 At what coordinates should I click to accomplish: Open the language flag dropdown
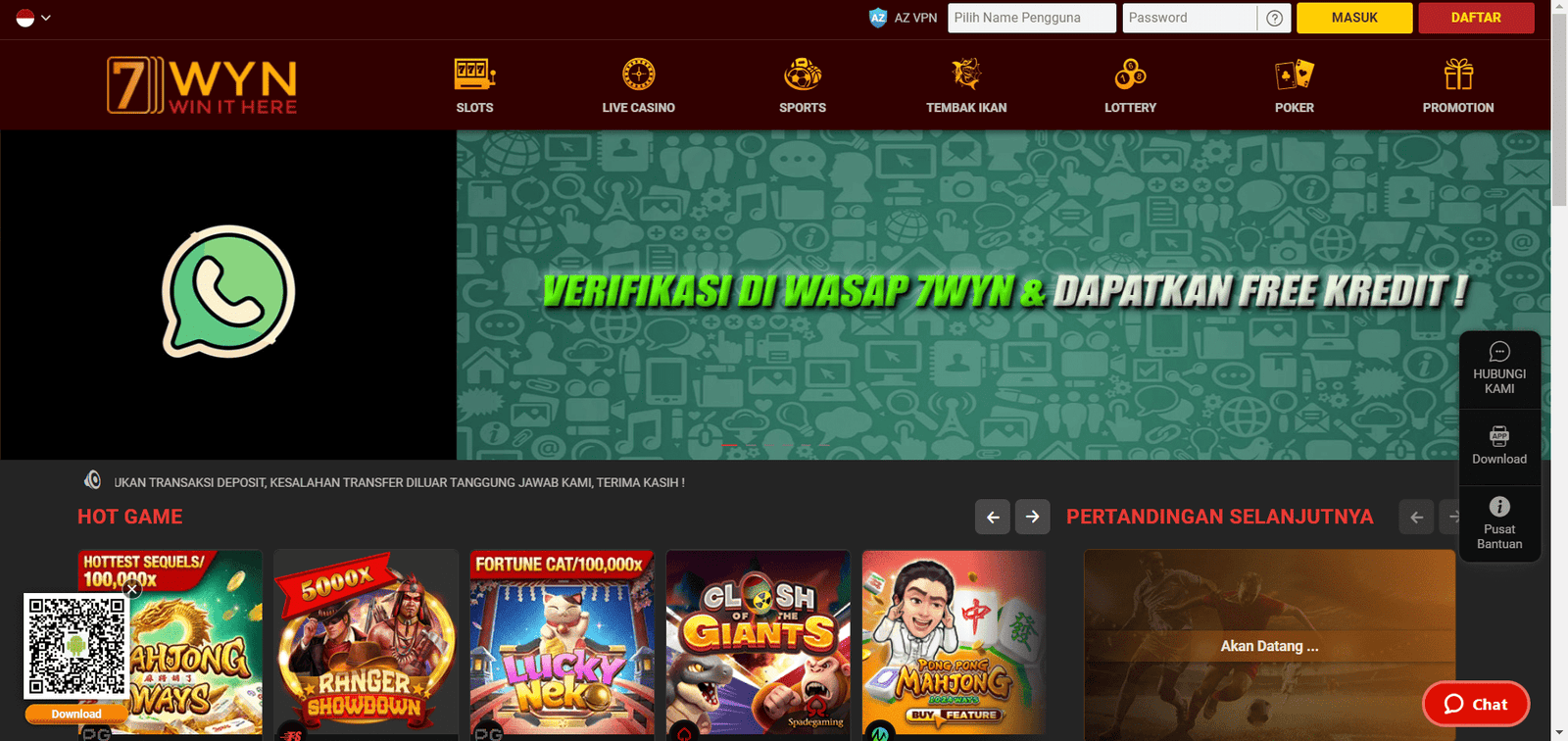point(33,18)
